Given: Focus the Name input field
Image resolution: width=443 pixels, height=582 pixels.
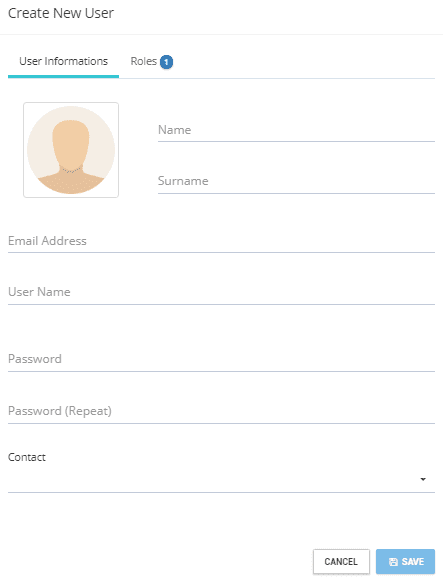Looking at the screenshot, I should tap(296, 130).
